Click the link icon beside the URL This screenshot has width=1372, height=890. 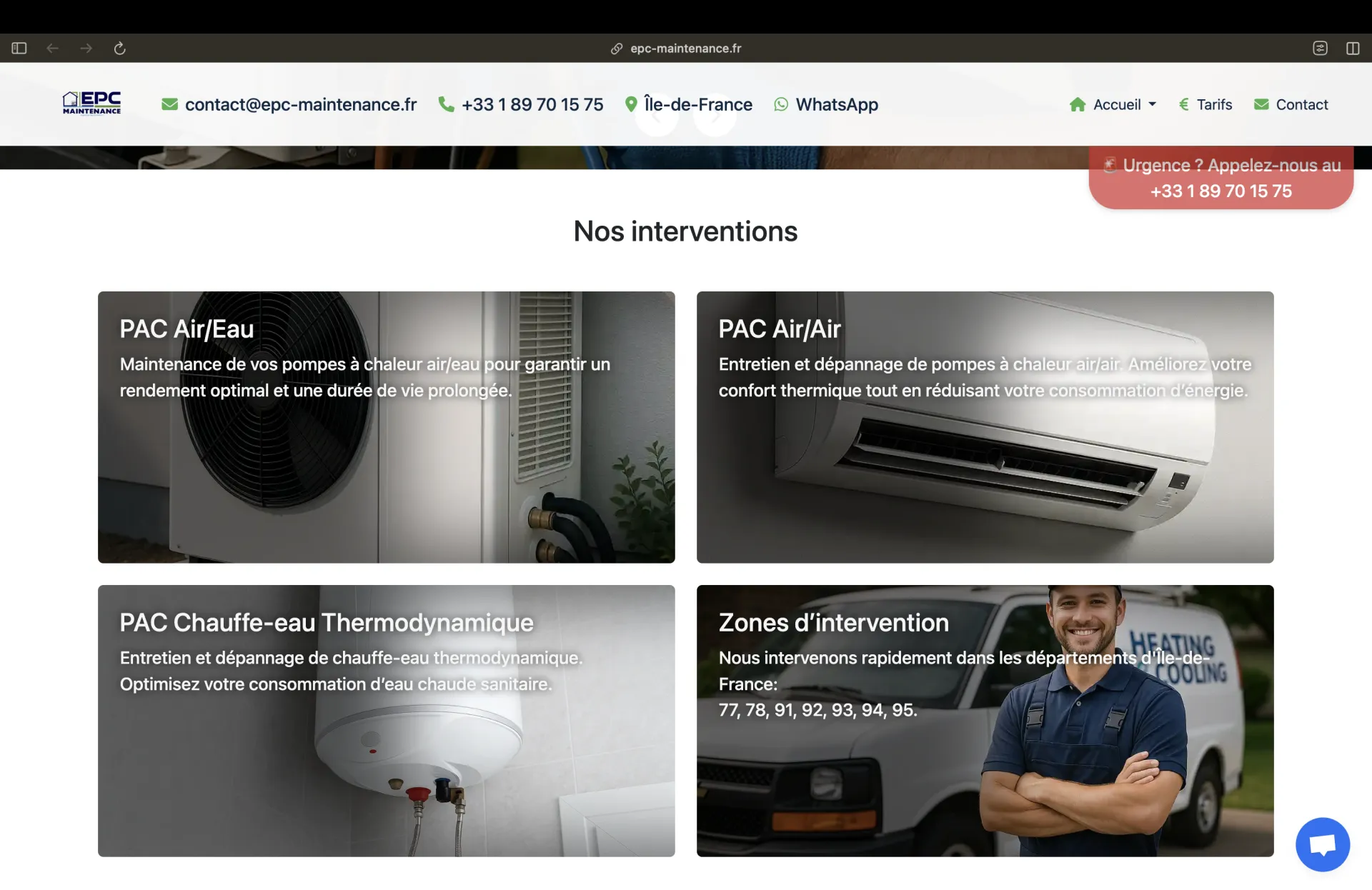point(617,49)
